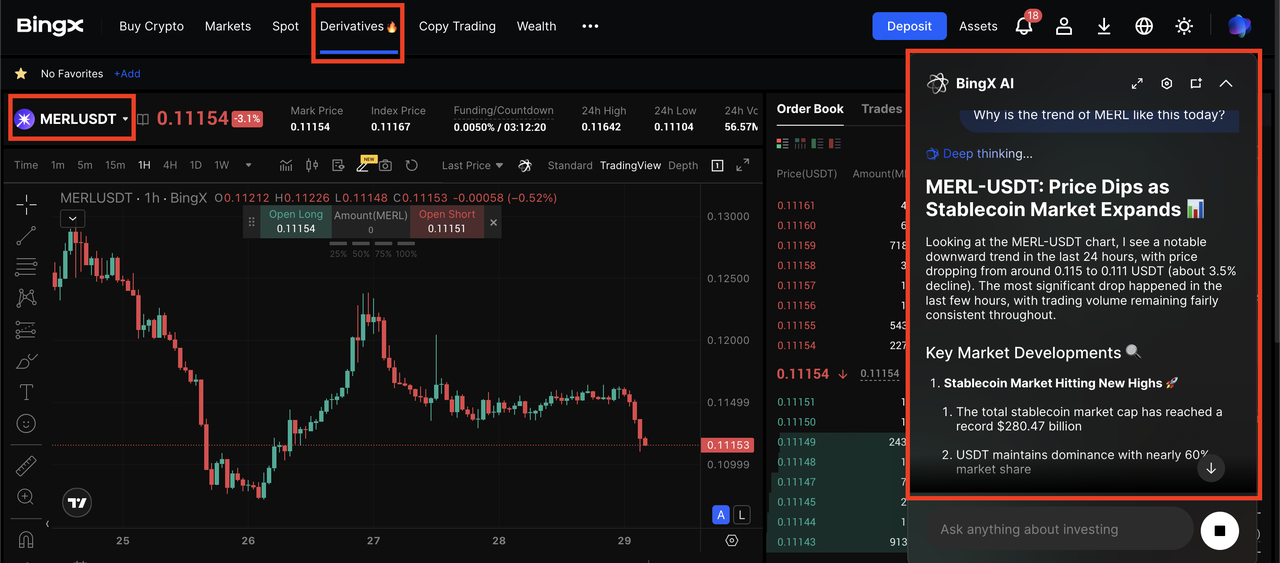
Task: Start a new BingX AI chat
Action: [x=1196, y=84]
